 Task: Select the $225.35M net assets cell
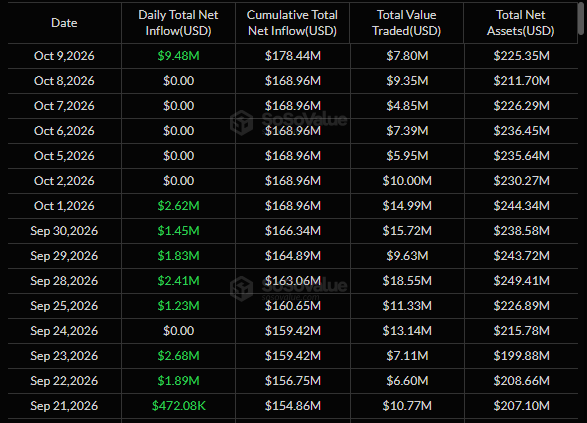[x=521, y=56]
